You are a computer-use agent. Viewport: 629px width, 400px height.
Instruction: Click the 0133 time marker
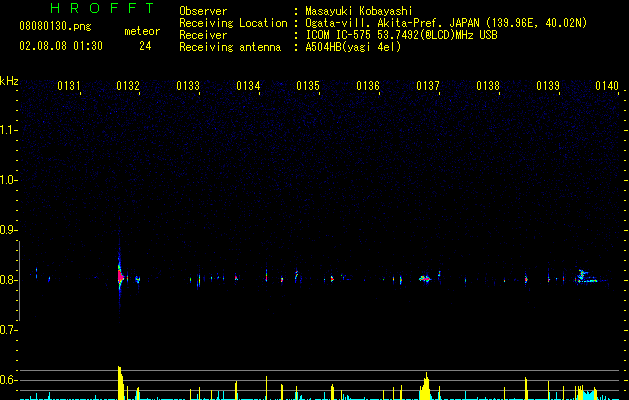click(x=188, y=86)
